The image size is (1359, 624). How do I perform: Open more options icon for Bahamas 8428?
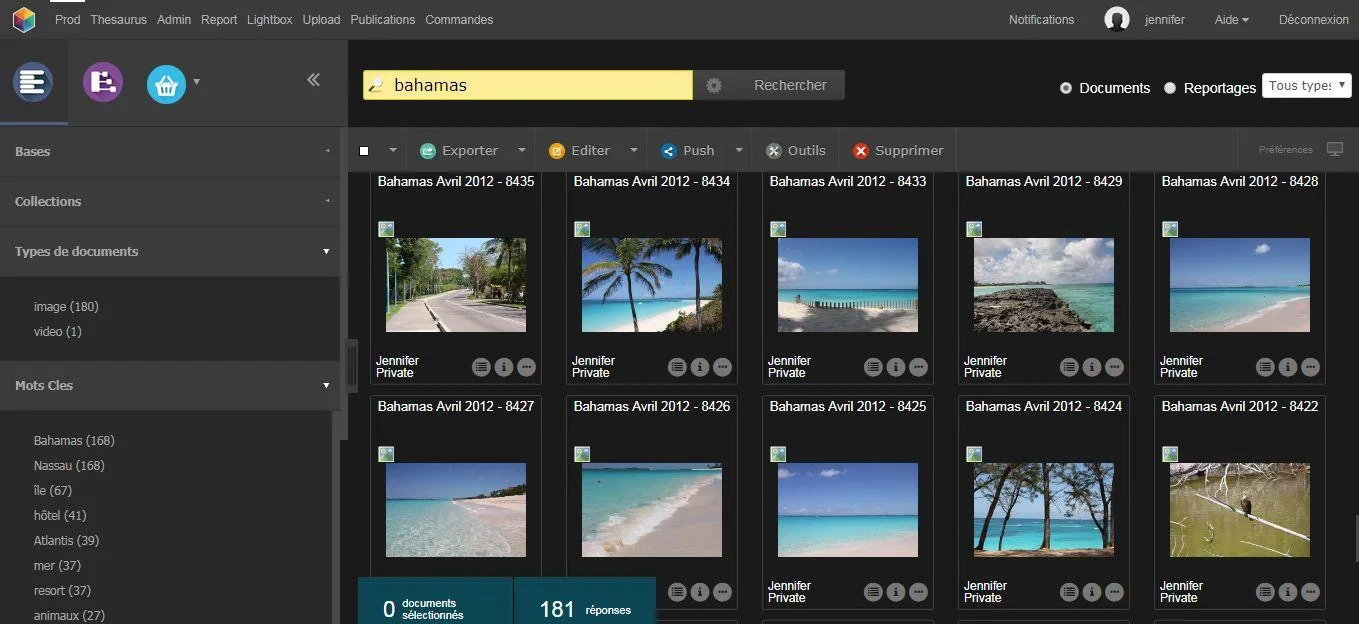coord(1310,367)
